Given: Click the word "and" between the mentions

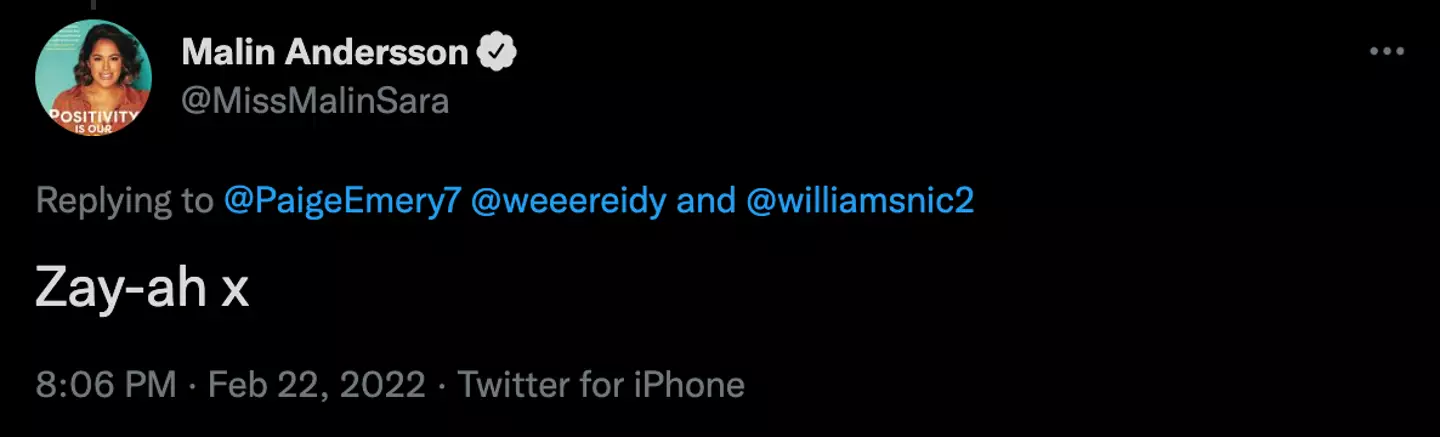Looking at the screenshot, I should tap(706, 201).
